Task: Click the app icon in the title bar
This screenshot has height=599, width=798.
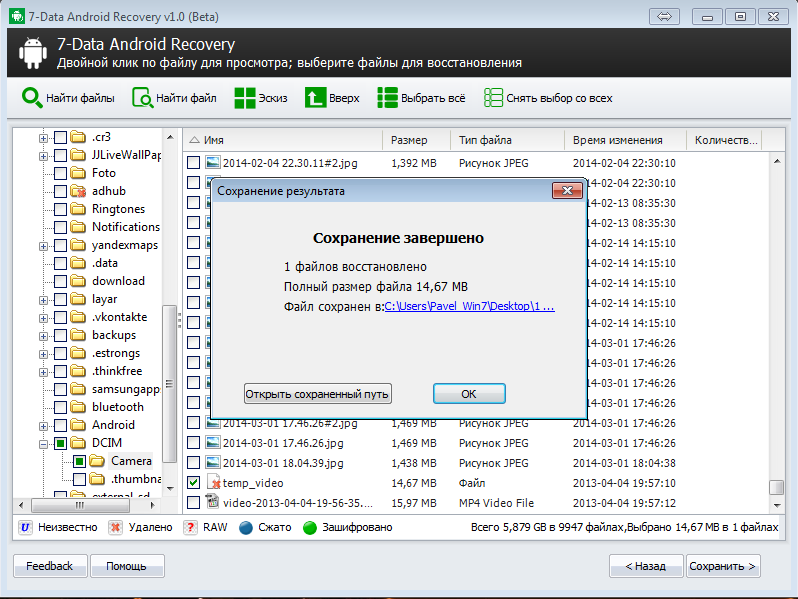Action: [x=17, y=16]
